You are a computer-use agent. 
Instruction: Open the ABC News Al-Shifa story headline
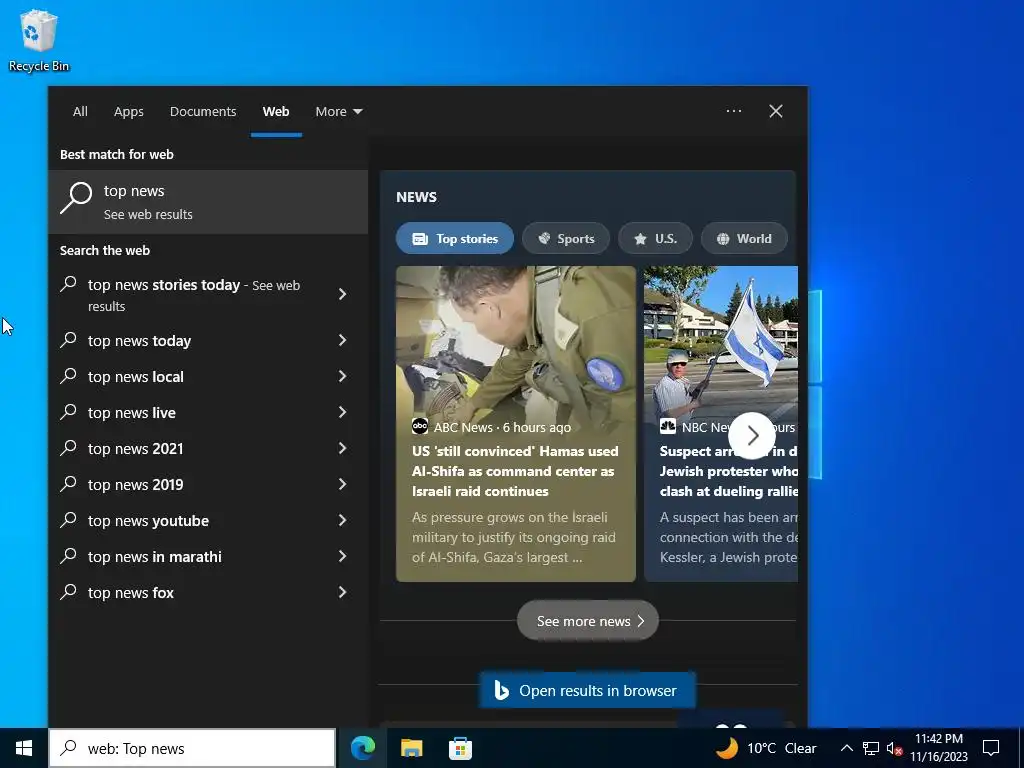[515, 471]
